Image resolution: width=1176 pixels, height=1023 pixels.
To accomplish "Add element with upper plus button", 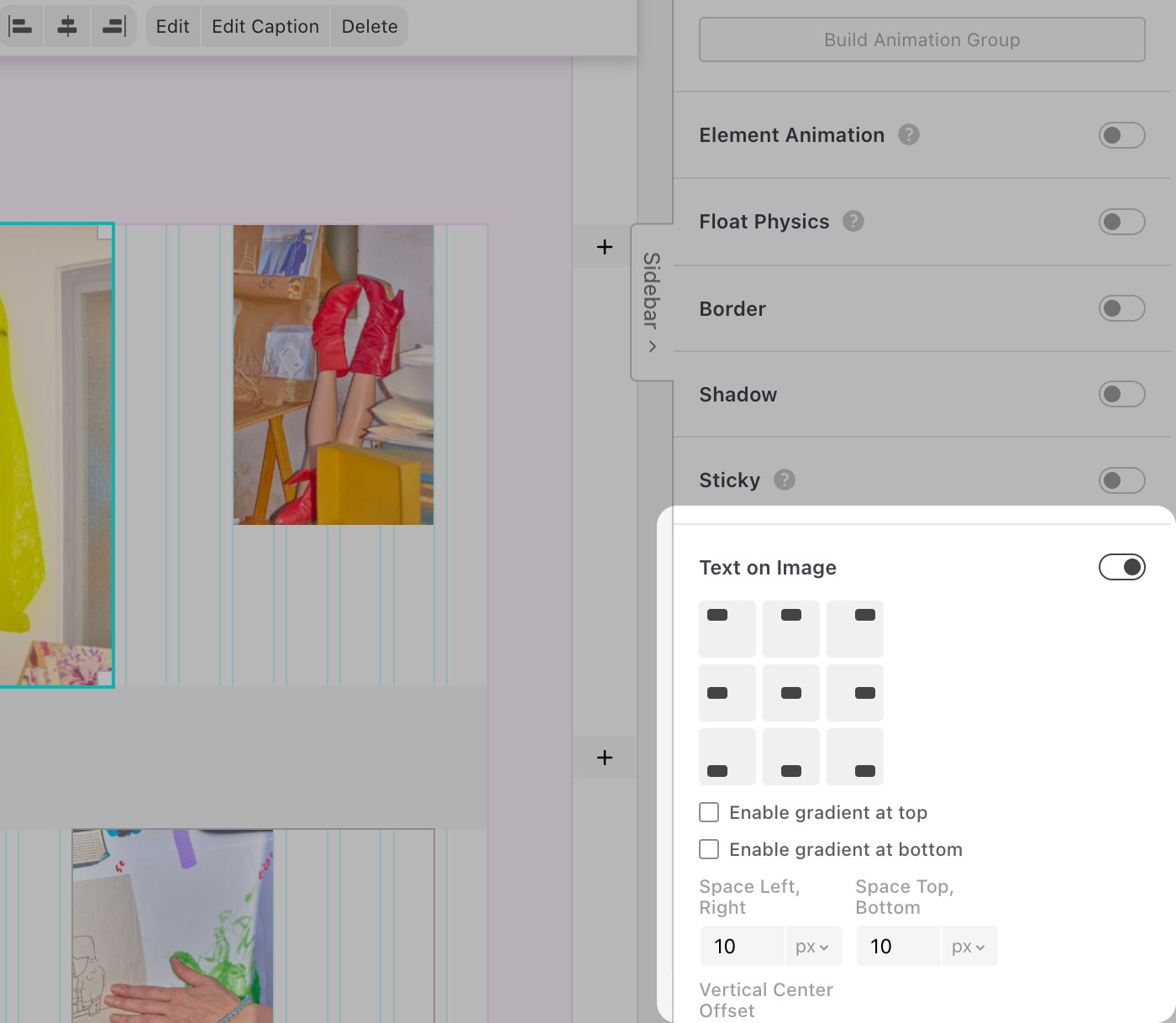I will point(604,247).
